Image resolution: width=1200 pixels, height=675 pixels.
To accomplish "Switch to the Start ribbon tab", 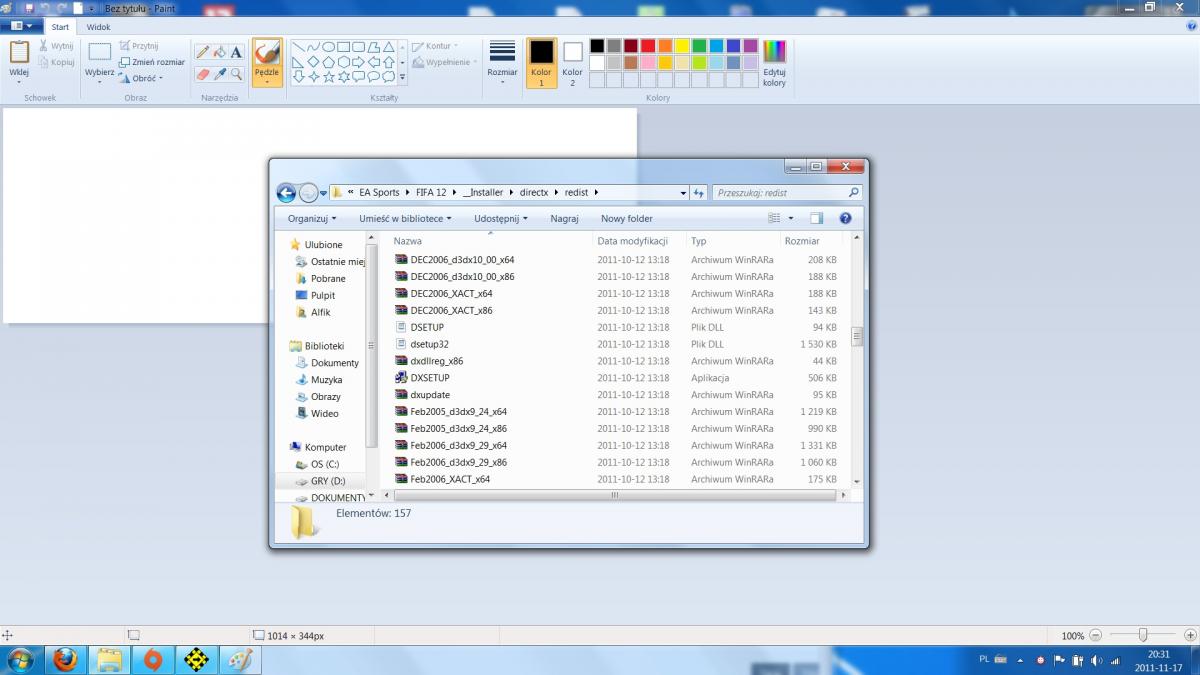I will [60, 27].
